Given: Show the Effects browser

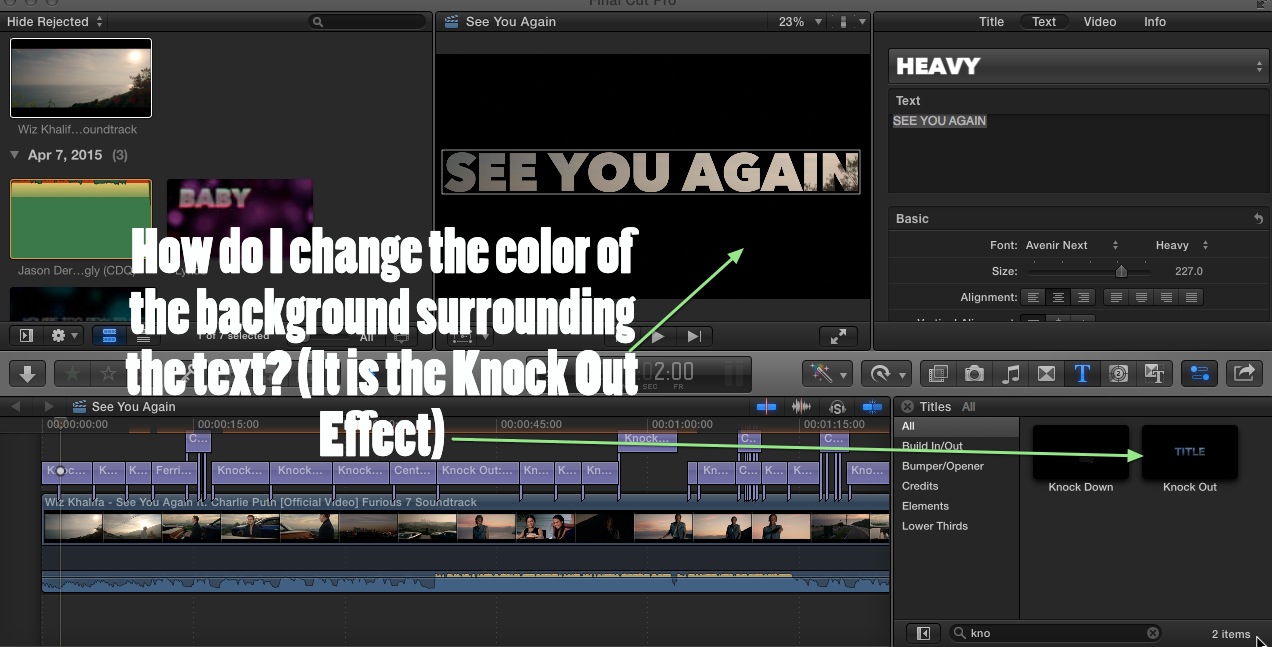Looking at the screenshot, I should click(x=937, y=373).
